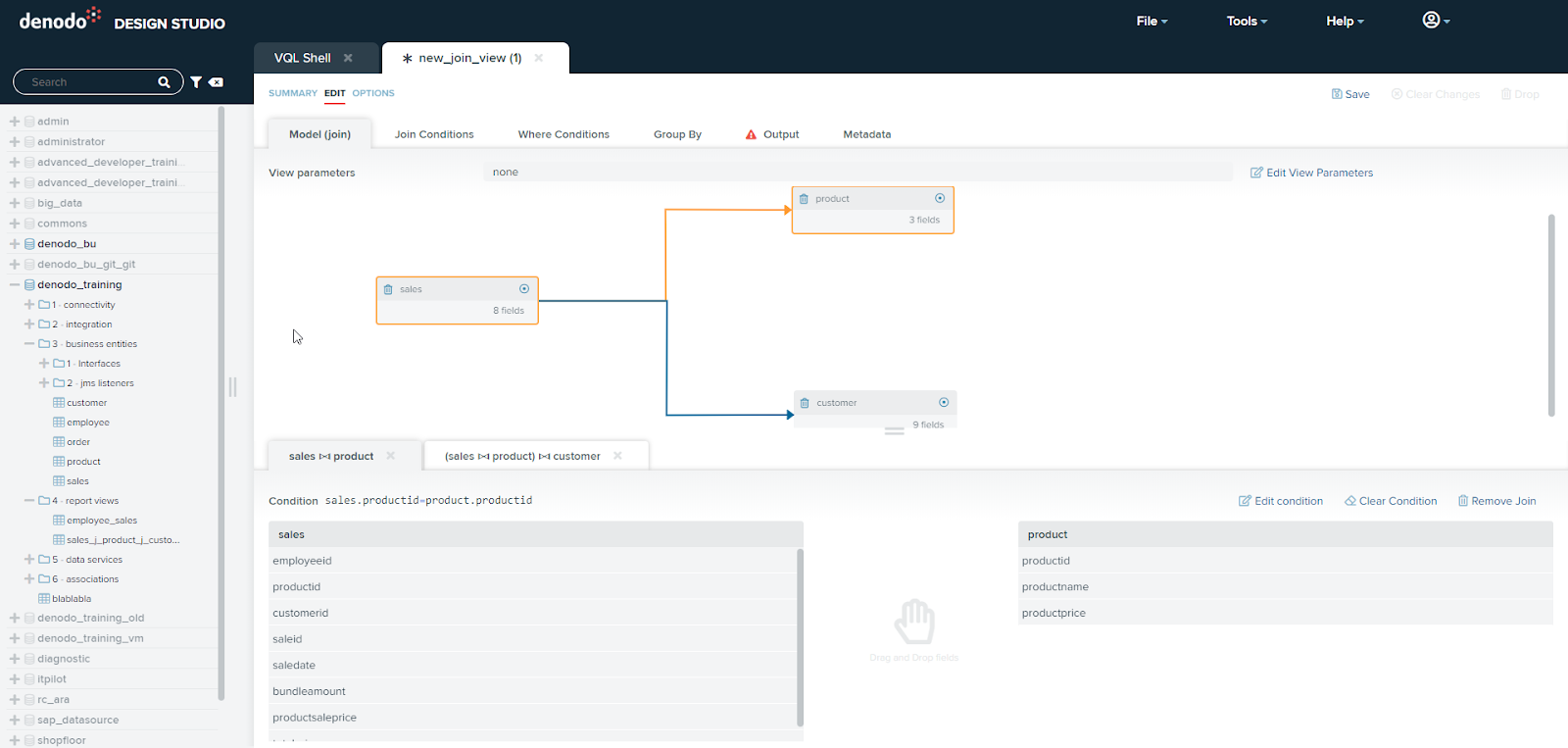Screen dimensions: 1568x748
Task: Click Clear Condition
Action: point(1391,501)
